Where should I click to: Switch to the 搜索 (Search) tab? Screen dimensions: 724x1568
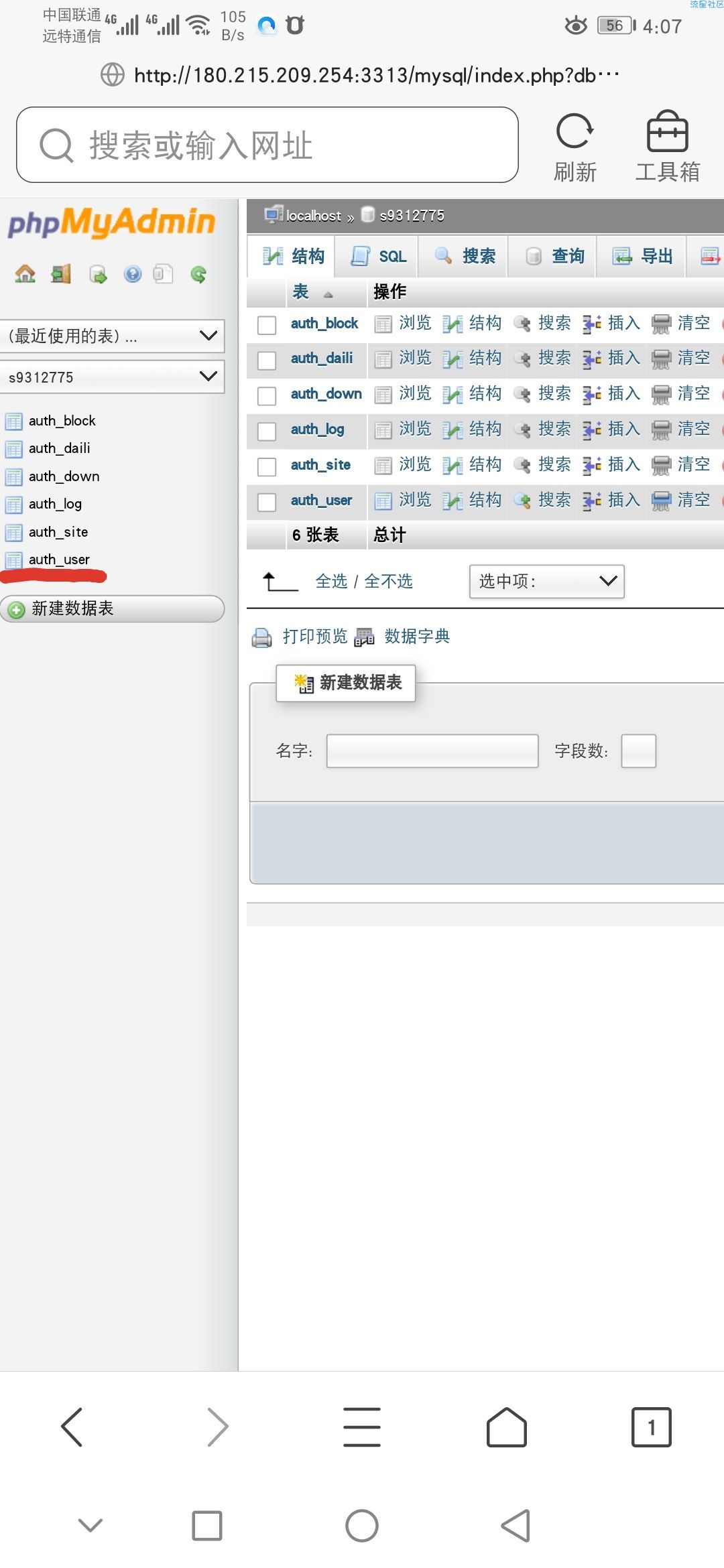point(465,256)
